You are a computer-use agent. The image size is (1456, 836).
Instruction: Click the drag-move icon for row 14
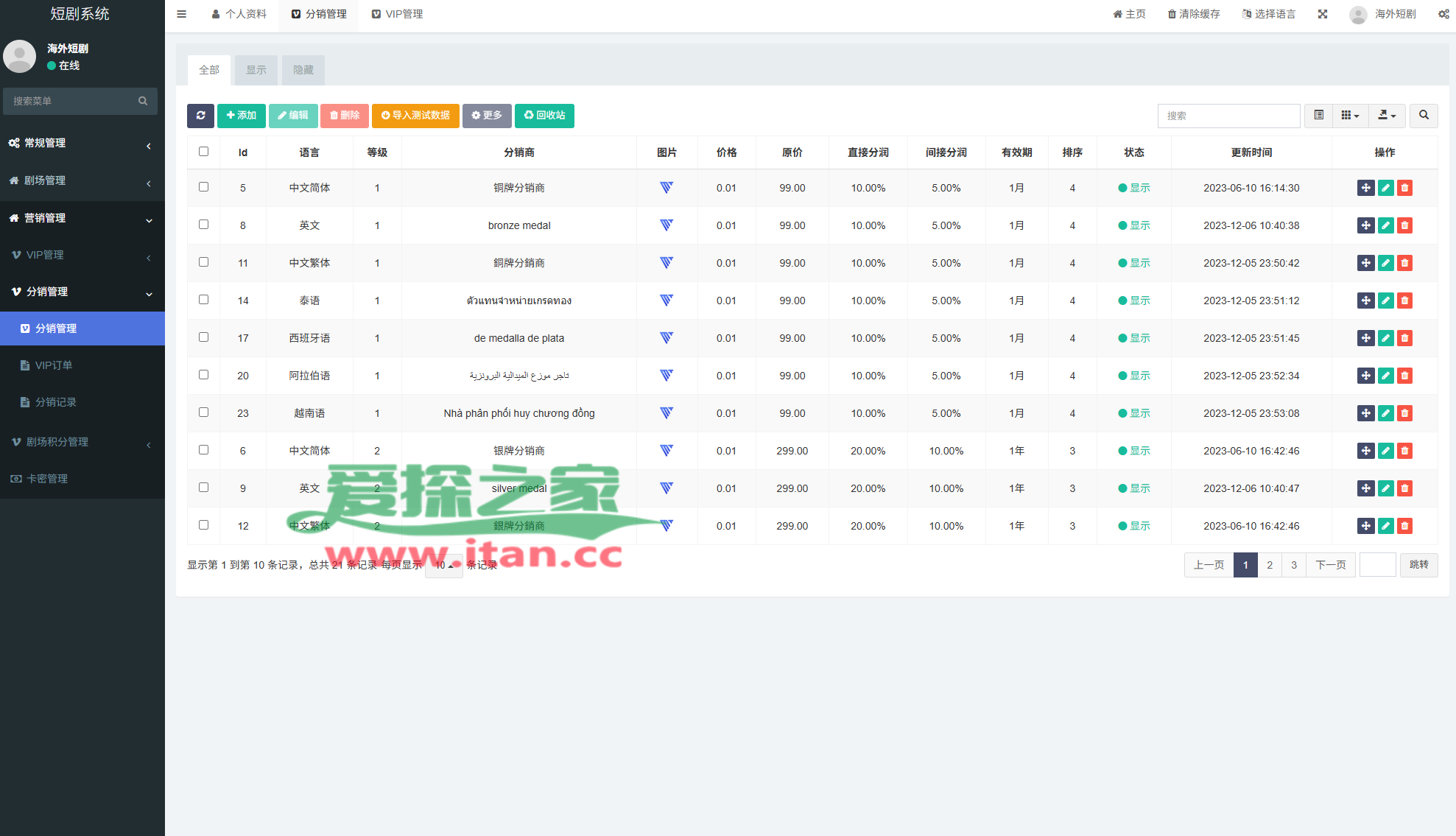1365,301
